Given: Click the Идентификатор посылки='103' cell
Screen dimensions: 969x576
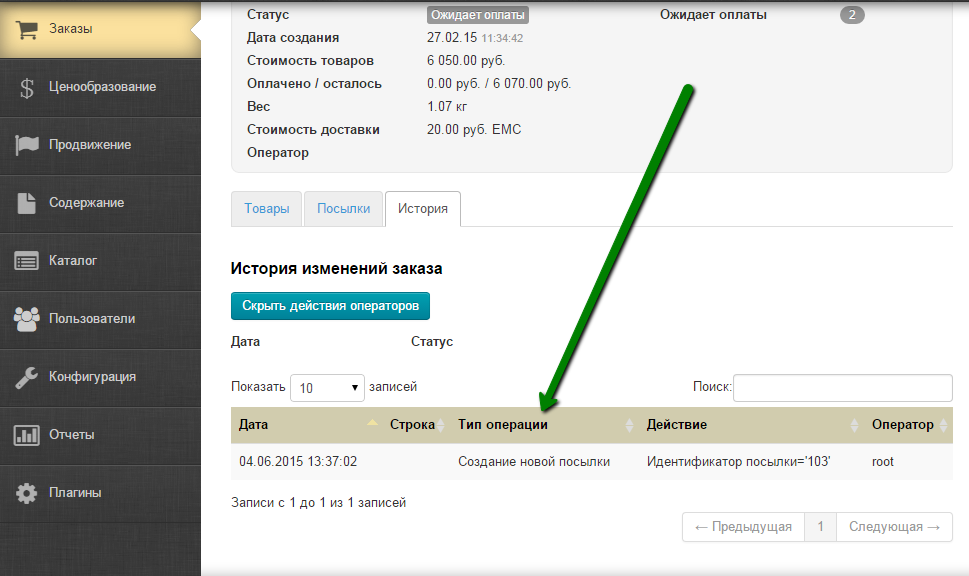Looking at the screenshot, I should (738, 462).
